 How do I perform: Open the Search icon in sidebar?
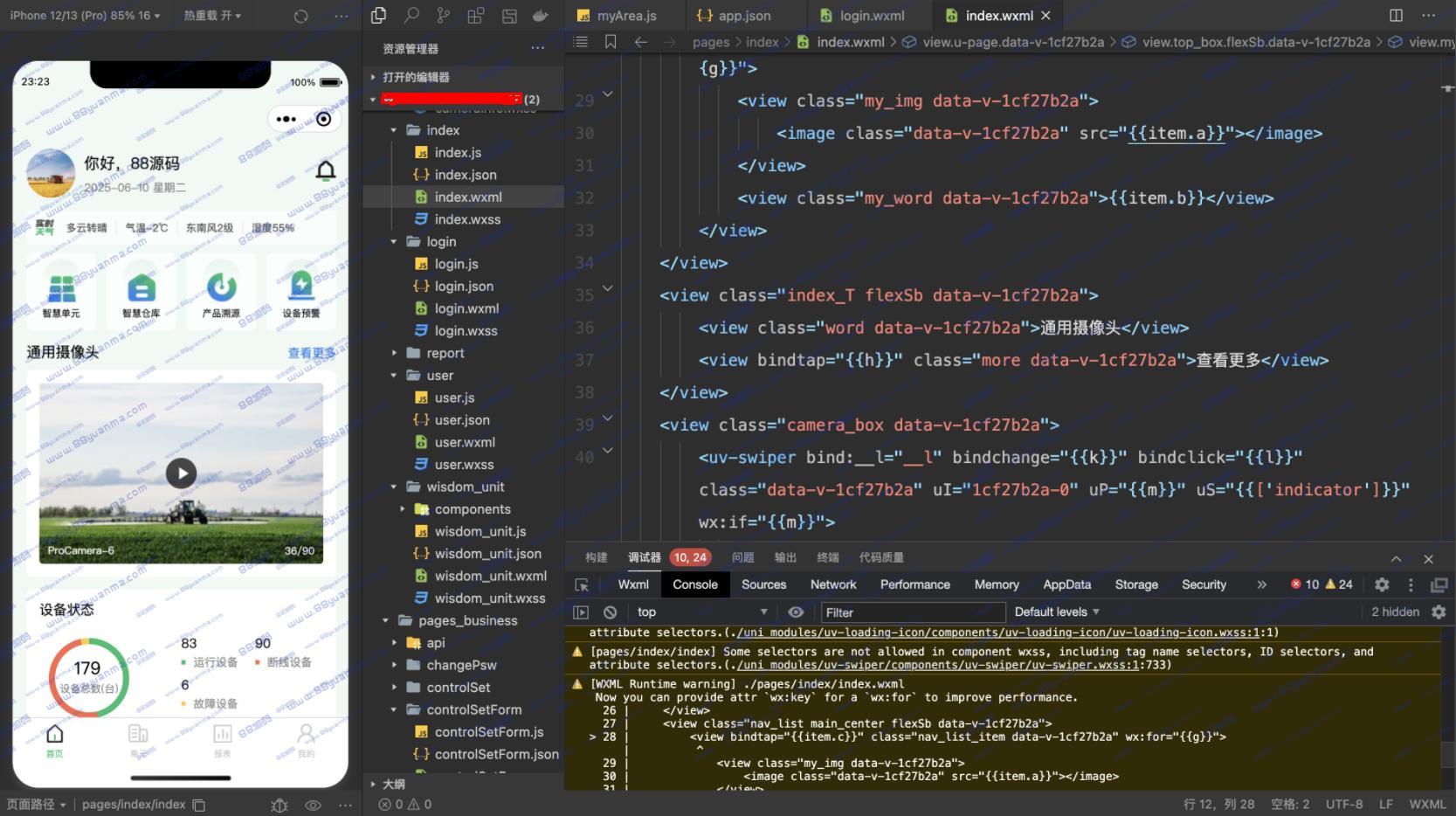[x=411, y=15]
